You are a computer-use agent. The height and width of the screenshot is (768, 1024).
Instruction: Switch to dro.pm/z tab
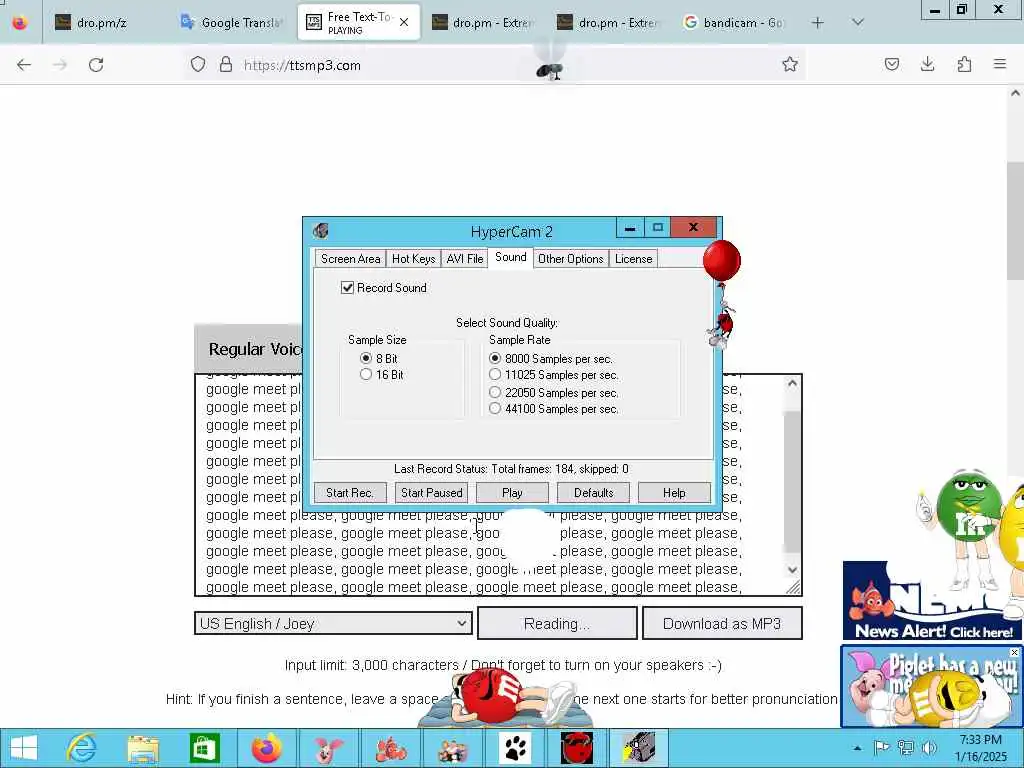coord(104,23)
